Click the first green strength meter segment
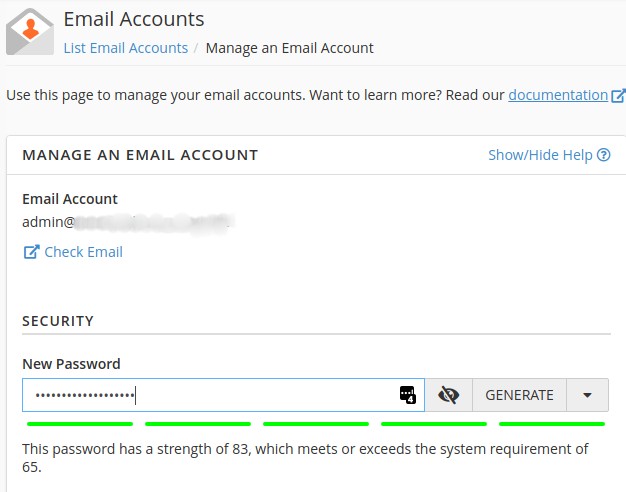The image size is (626, 492). coord(80,424)
